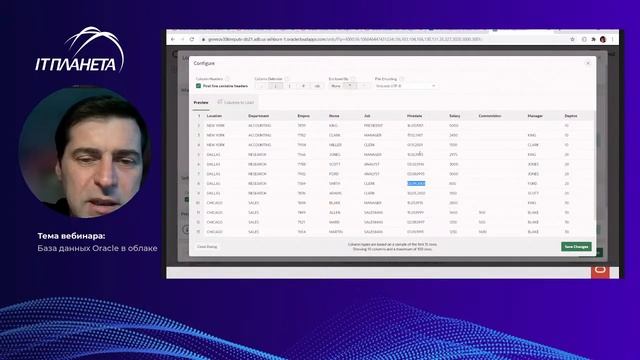Click the Hiredate column header
640x360 pixels.
pyautogui.click(x=415, y=116)
